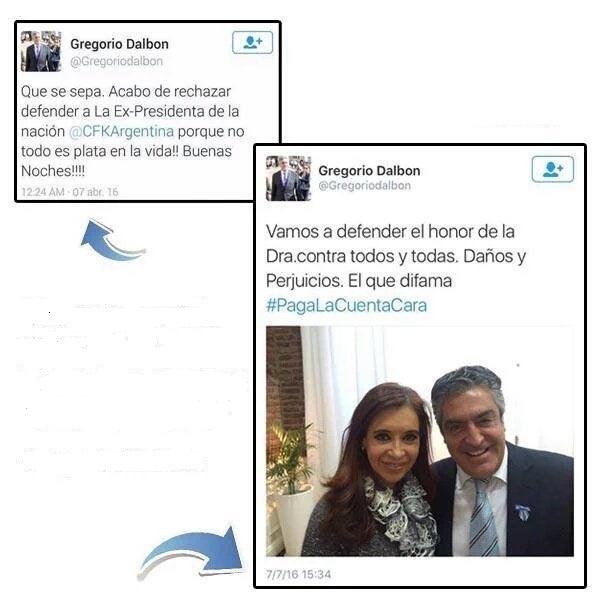Click the woman's patterned scarf in the photo
The image size is (600, 600).
click(x=400, y=514)
